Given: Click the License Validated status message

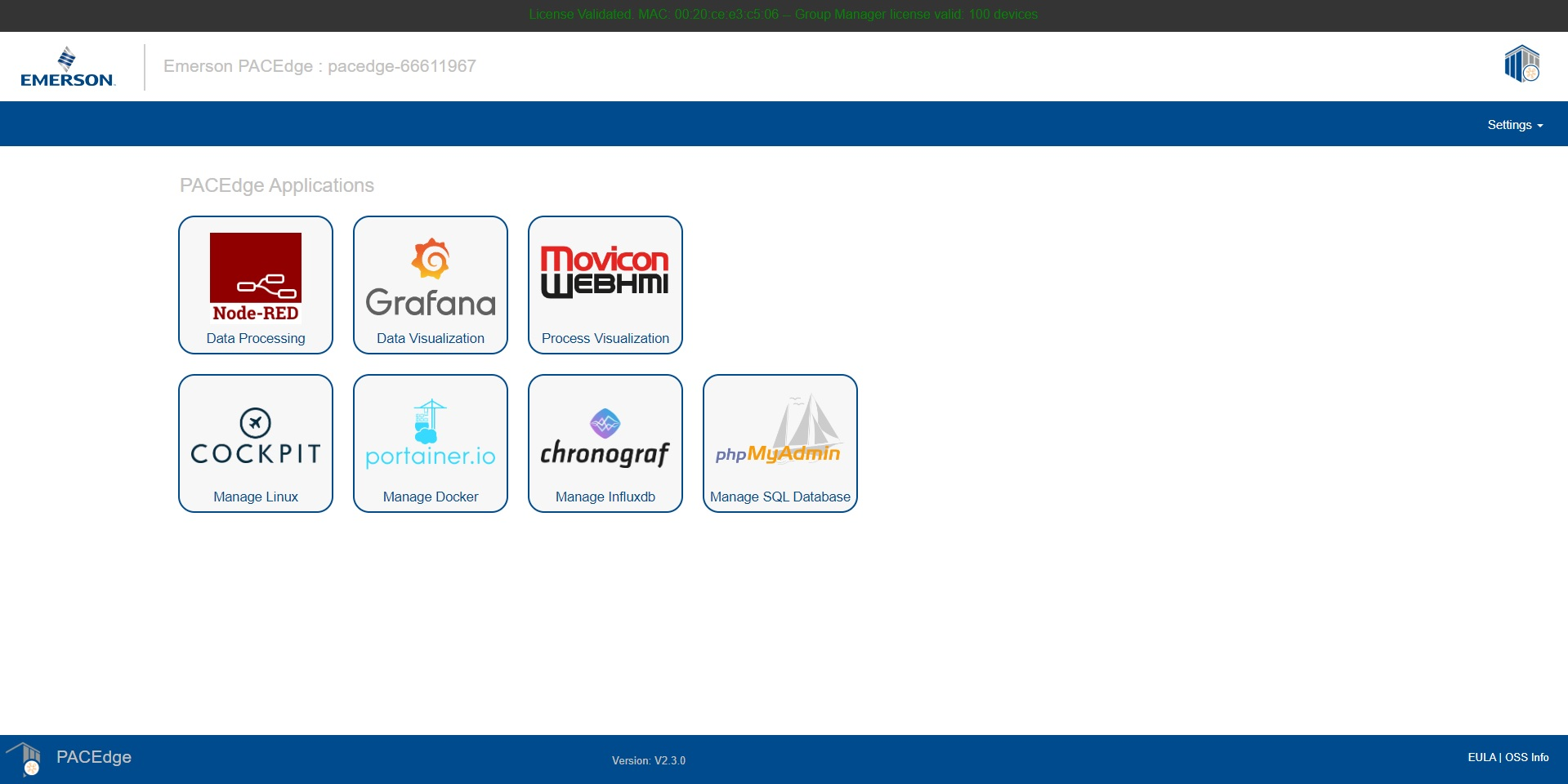Looking at the screenshot, I should pyautogui.click(x=784, y=14).
